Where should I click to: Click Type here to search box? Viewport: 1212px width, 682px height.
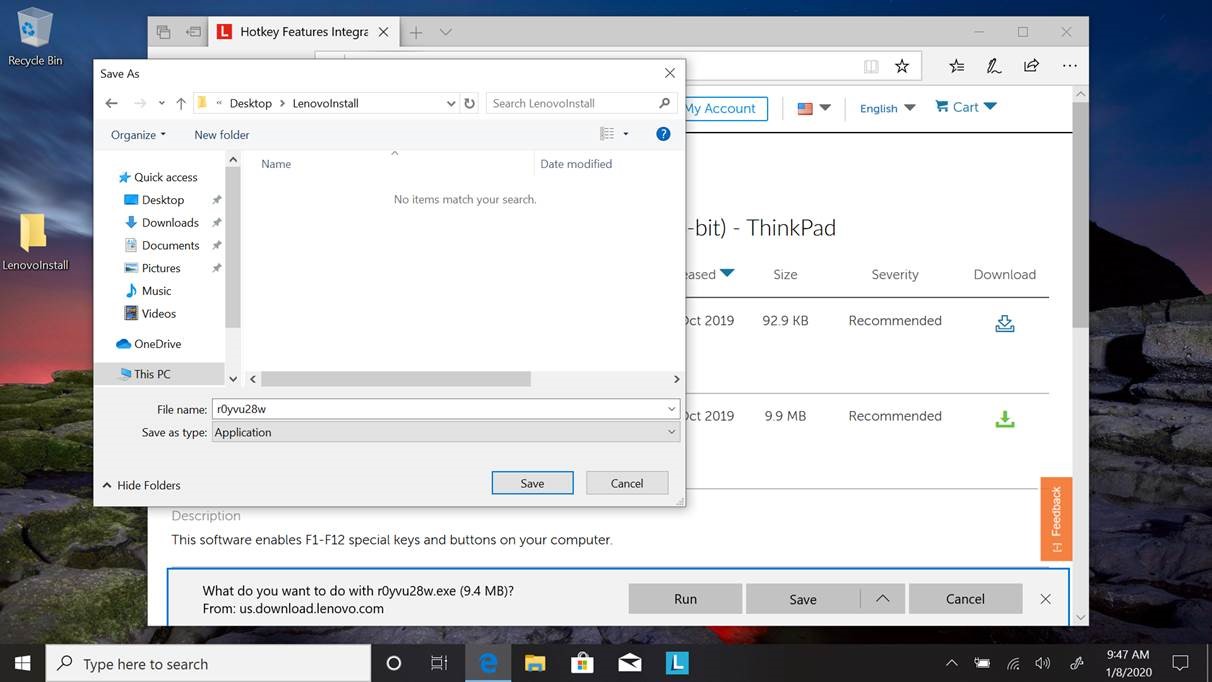(x=208, y=663)
